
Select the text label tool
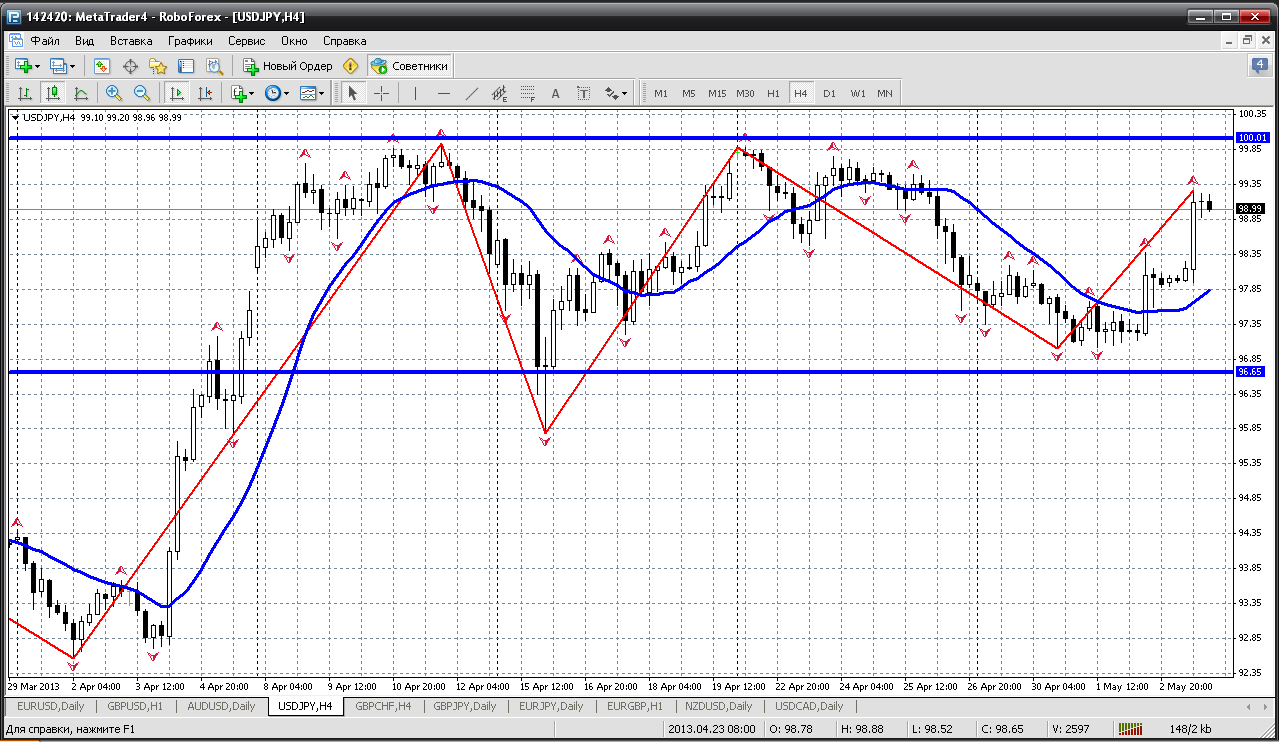(x=584, y=93)
